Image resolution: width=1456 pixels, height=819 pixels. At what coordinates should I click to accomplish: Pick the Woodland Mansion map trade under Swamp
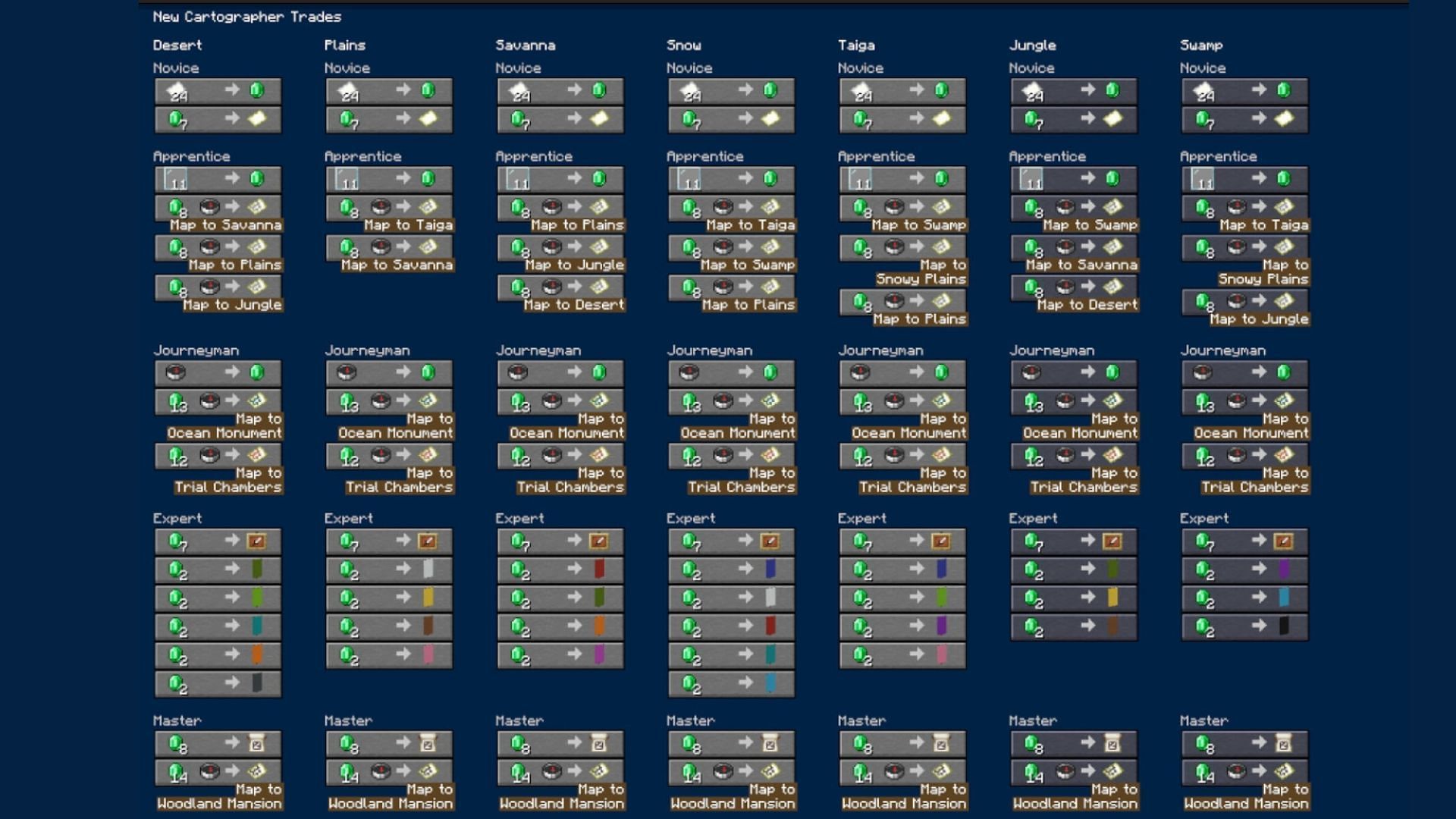pos(1245,772)
